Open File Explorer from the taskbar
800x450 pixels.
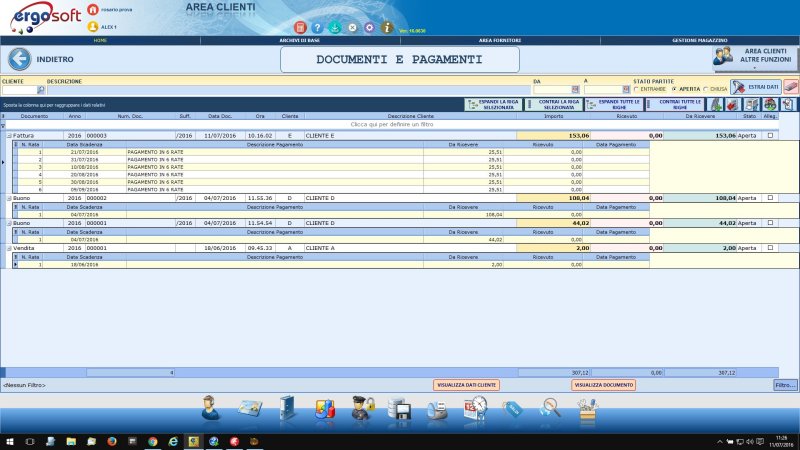coord(71,441)
